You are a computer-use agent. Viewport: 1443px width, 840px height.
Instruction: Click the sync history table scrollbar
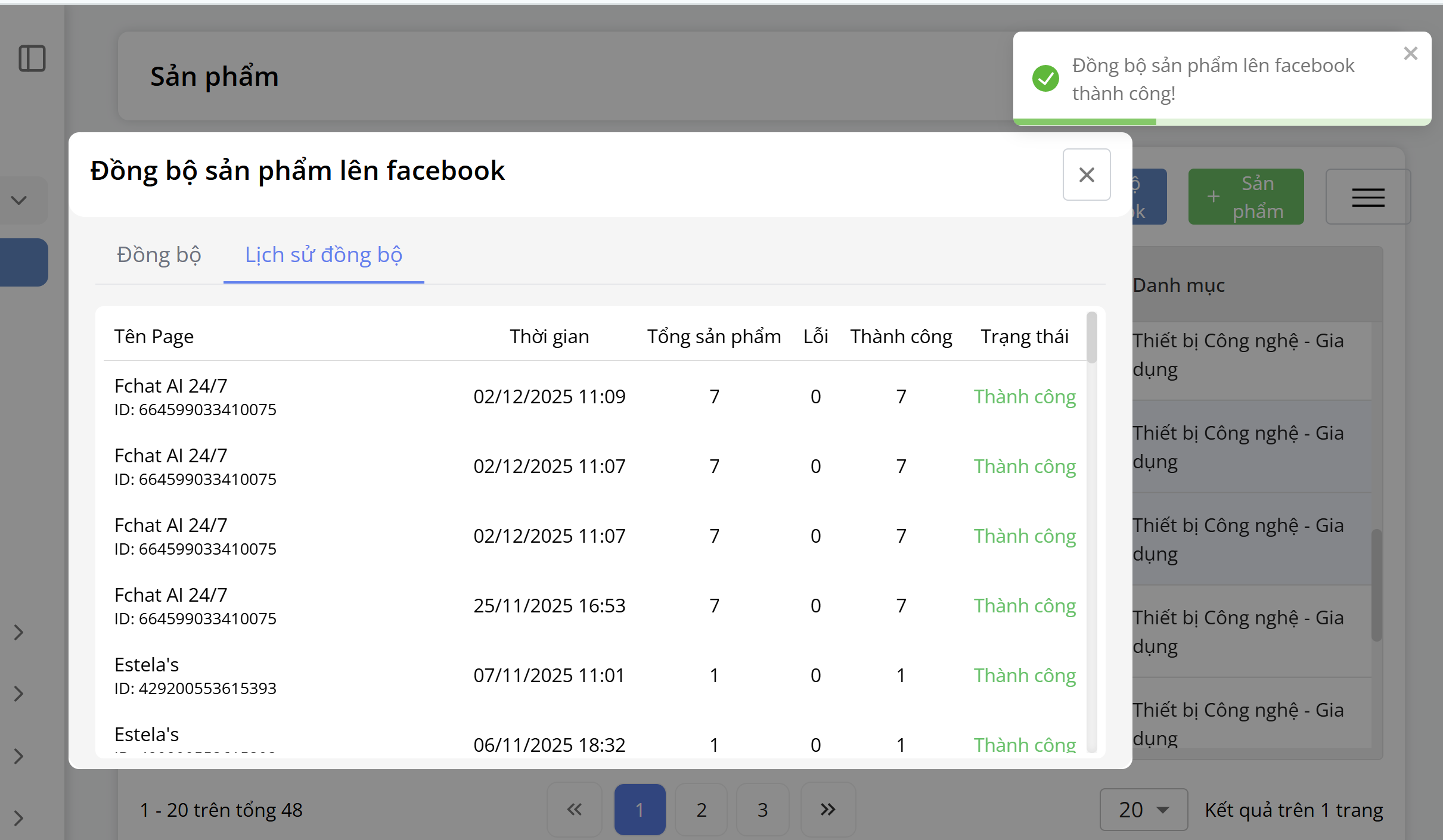1091,338
